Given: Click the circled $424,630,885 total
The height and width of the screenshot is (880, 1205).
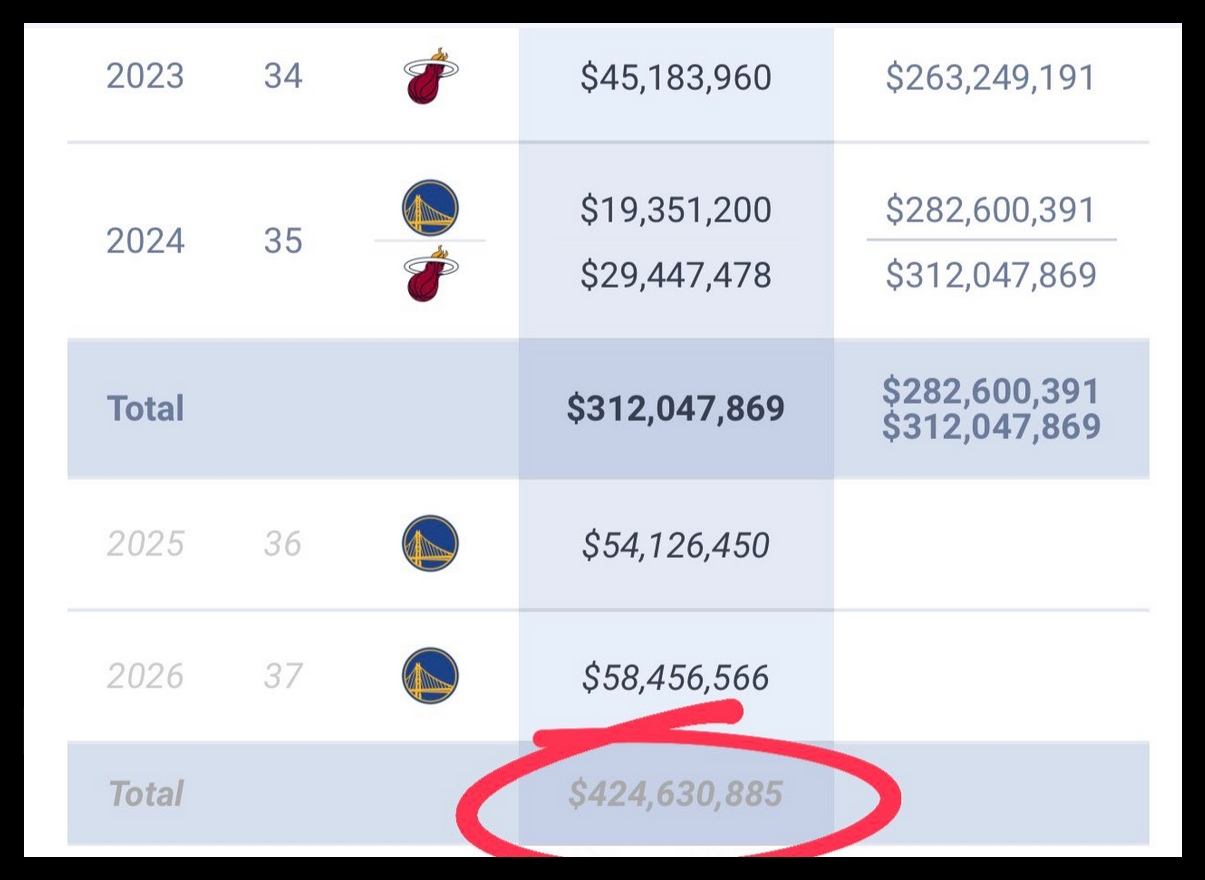Looking at the screenshot, I should [x=676, y=794].
